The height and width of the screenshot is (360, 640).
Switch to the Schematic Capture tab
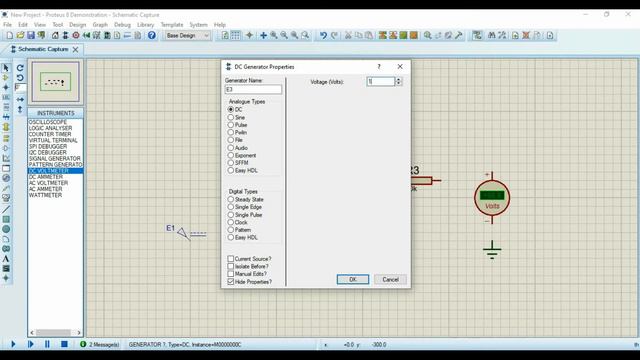click(43, 49)
